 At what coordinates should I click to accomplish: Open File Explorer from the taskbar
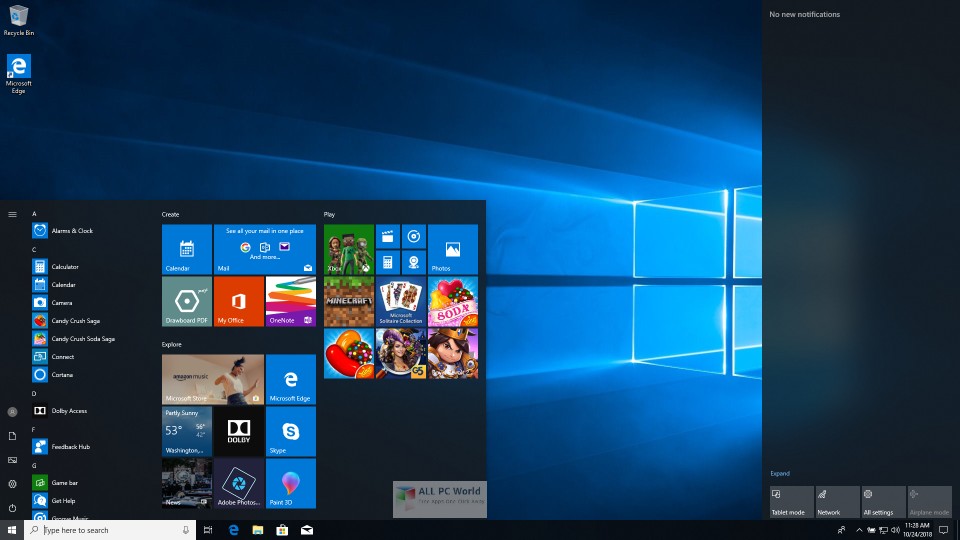(258, 530)
